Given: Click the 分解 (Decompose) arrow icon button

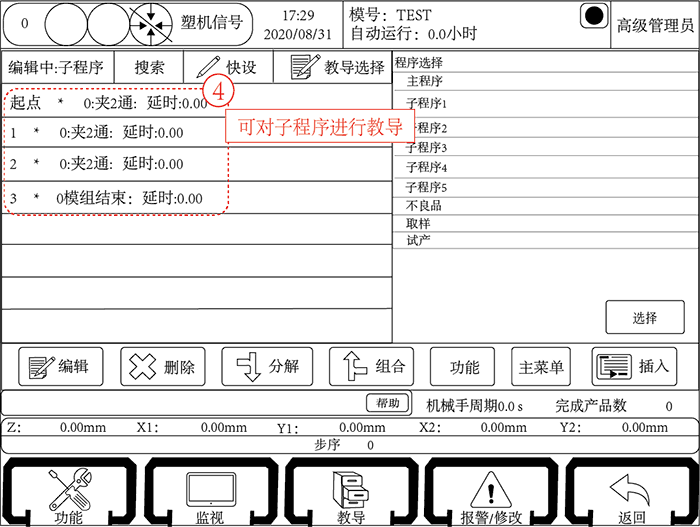Looking at the screenshot, I should pos(267,366).
